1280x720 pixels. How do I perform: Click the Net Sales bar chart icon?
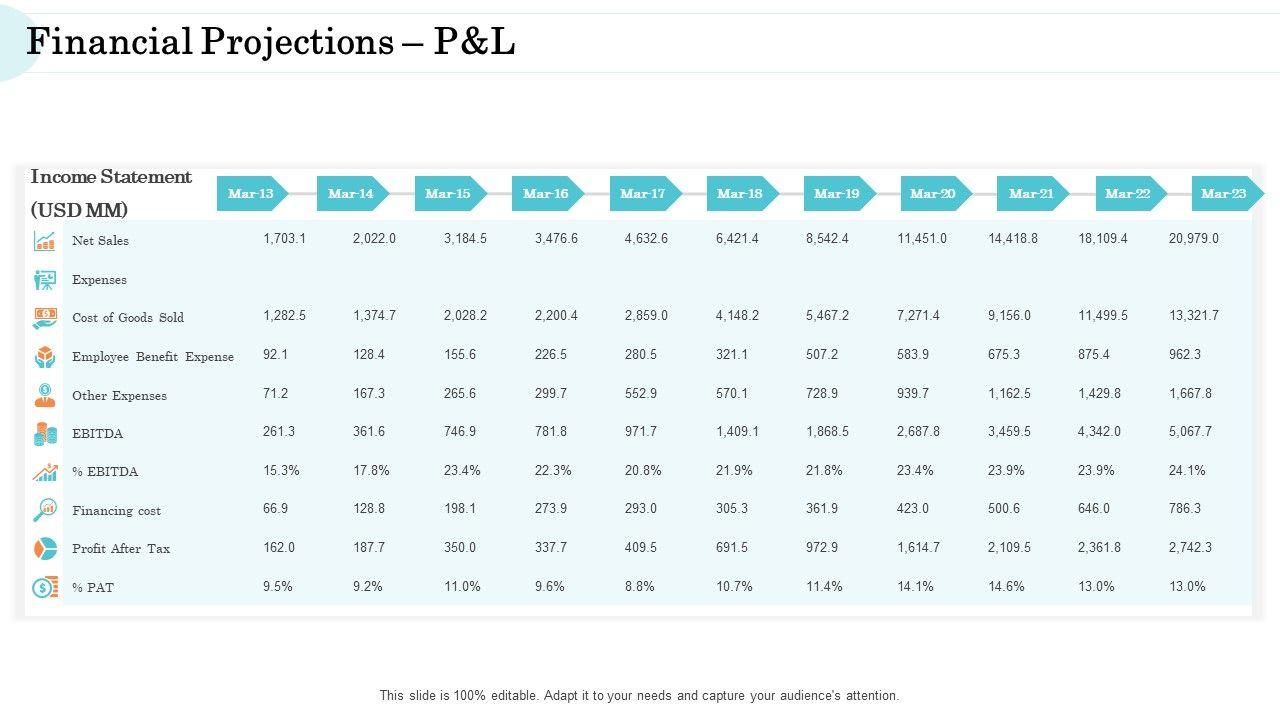pyautogui.click(x=45, y=241)
